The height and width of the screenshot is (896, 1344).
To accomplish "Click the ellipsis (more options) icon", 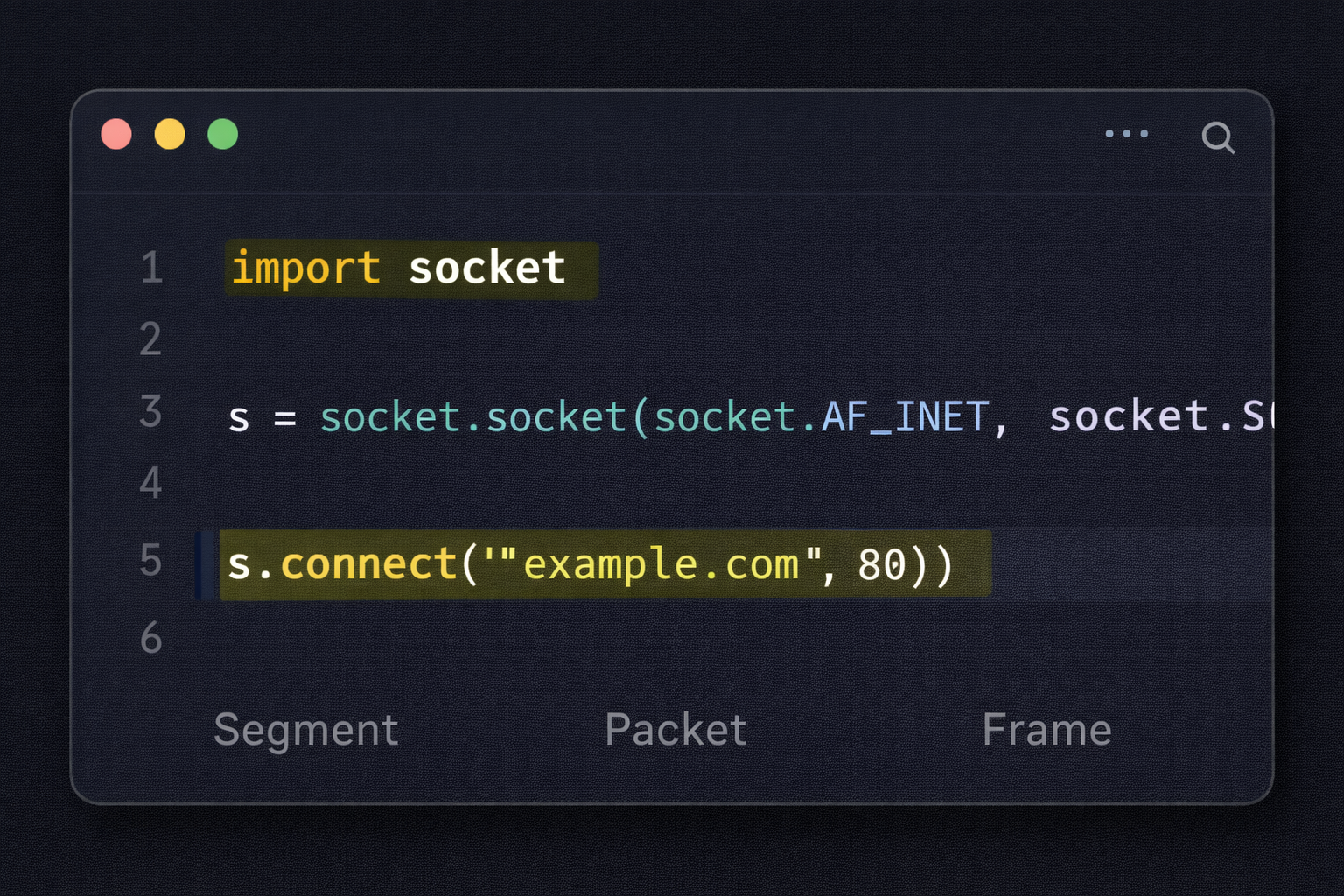I will (x=1128, y=133).
